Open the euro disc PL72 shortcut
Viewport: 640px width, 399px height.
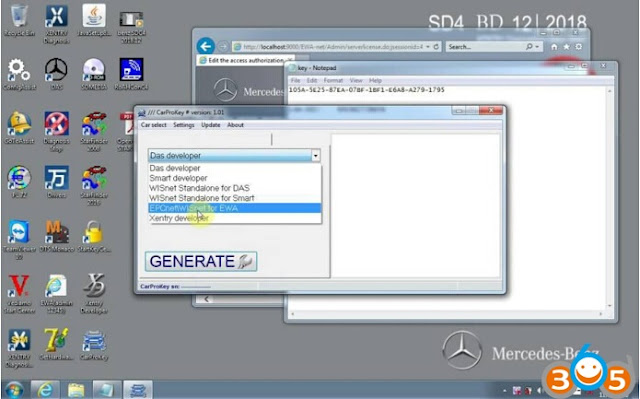(x=19, y=182)
